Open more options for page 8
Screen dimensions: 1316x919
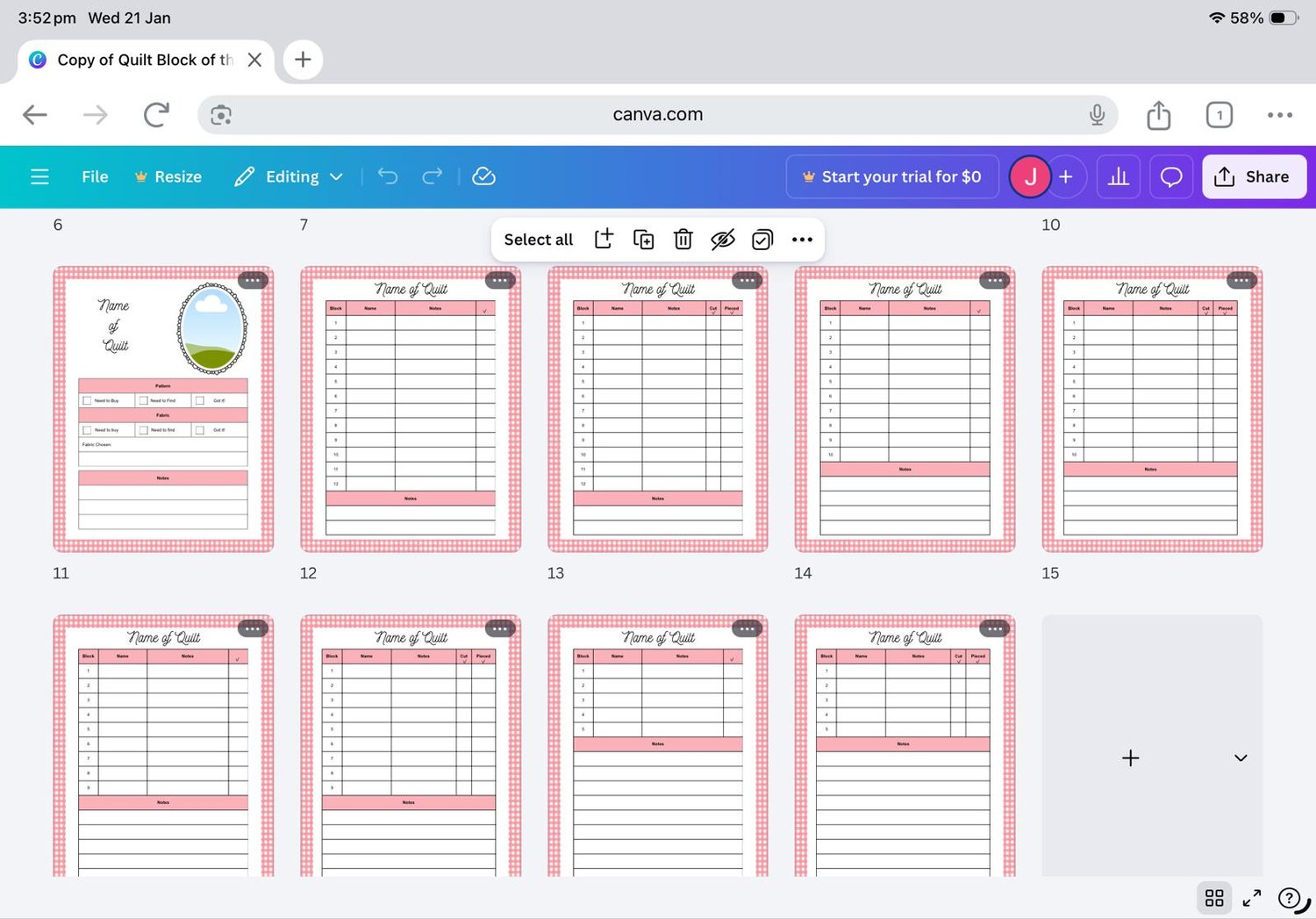pyautogui.click(x=747, y=280)
